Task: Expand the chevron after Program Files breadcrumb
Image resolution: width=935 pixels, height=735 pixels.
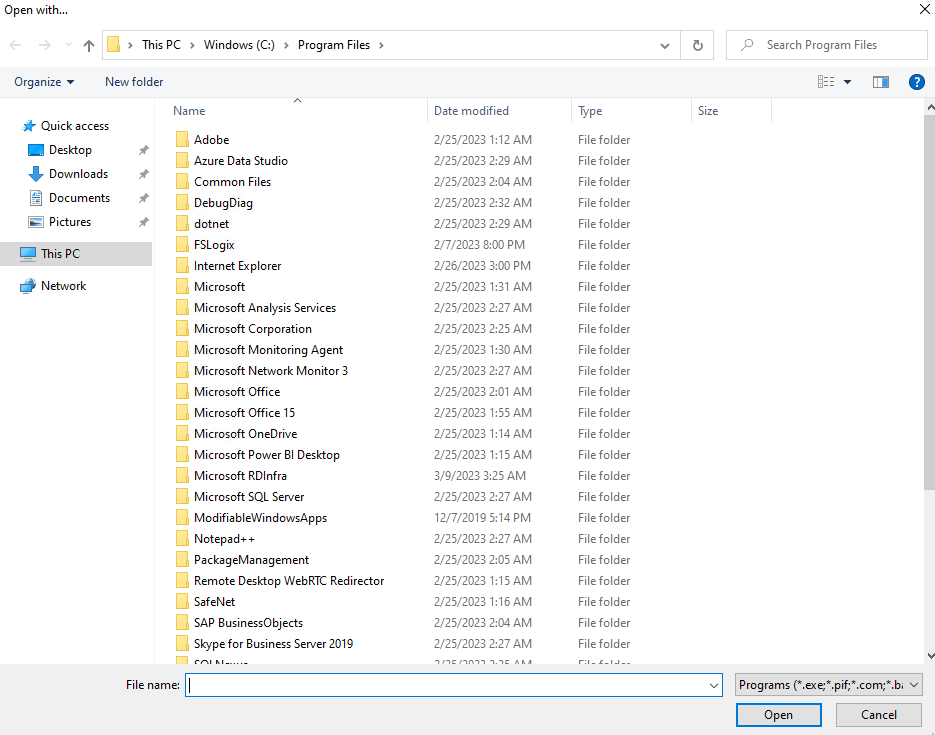Action: (x=381, y=45)
